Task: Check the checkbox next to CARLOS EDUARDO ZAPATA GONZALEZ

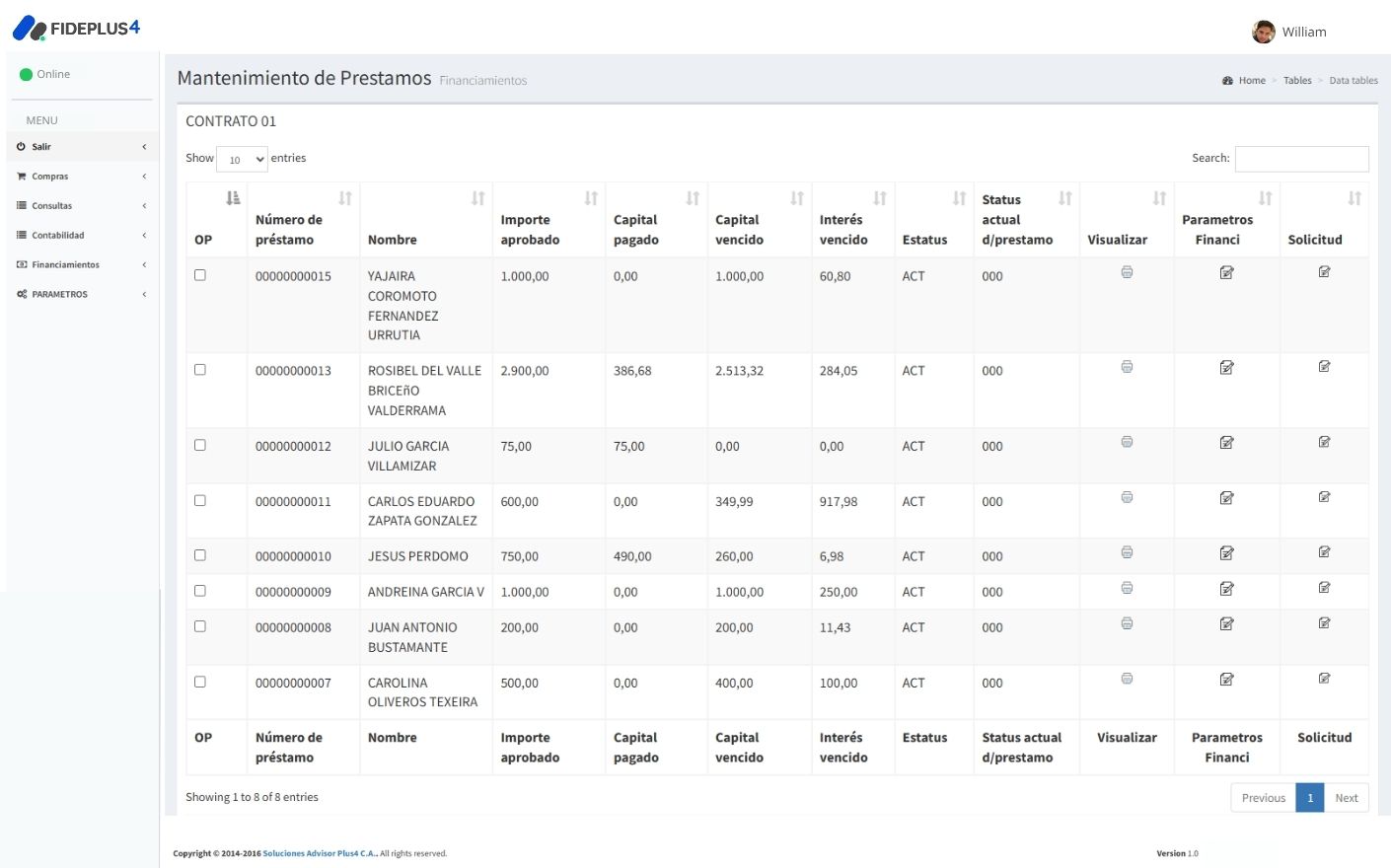Action: point(201,500)
